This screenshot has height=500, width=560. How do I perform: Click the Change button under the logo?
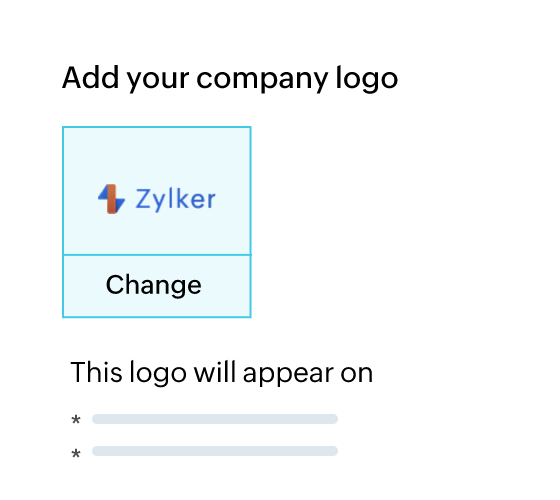pos(157,286)
